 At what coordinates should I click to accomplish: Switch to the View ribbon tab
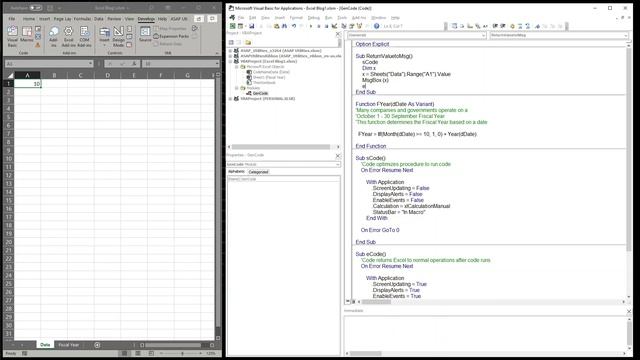click(129, 19)
